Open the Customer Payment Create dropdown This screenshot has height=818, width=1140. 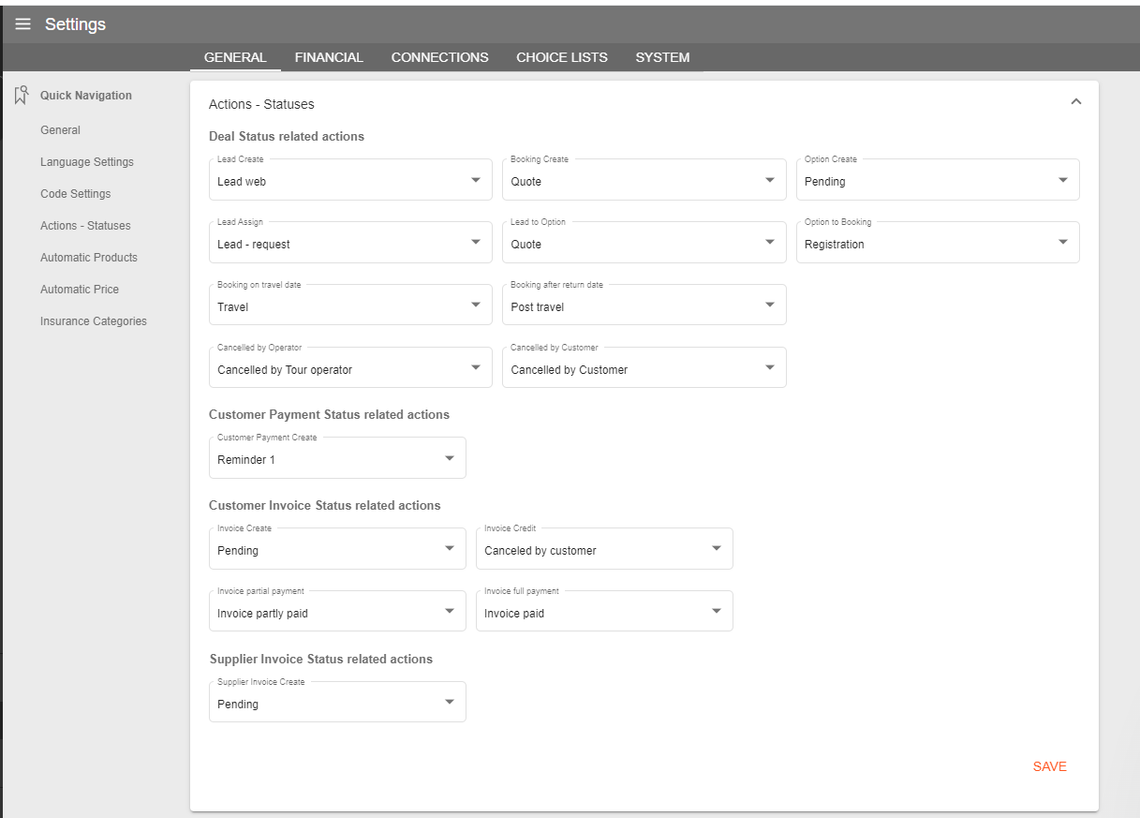(337, 457)
